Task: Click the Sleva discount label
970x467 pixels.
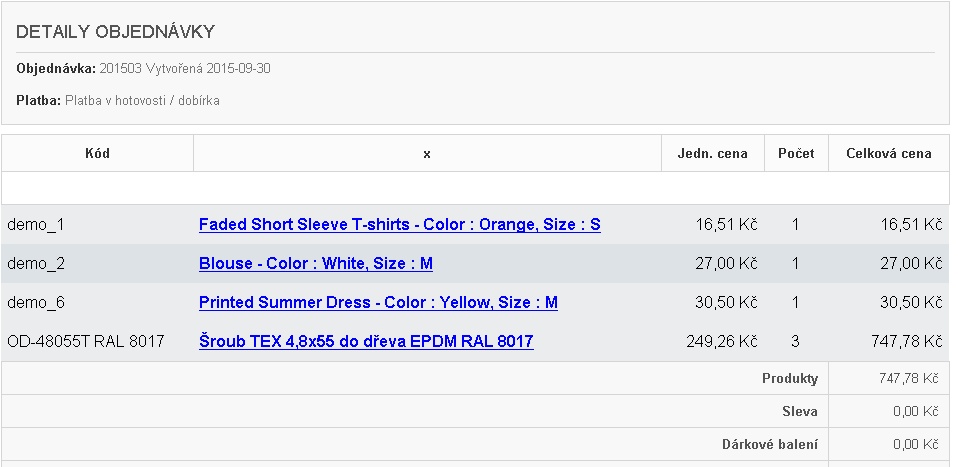Action: coord(800,412)
